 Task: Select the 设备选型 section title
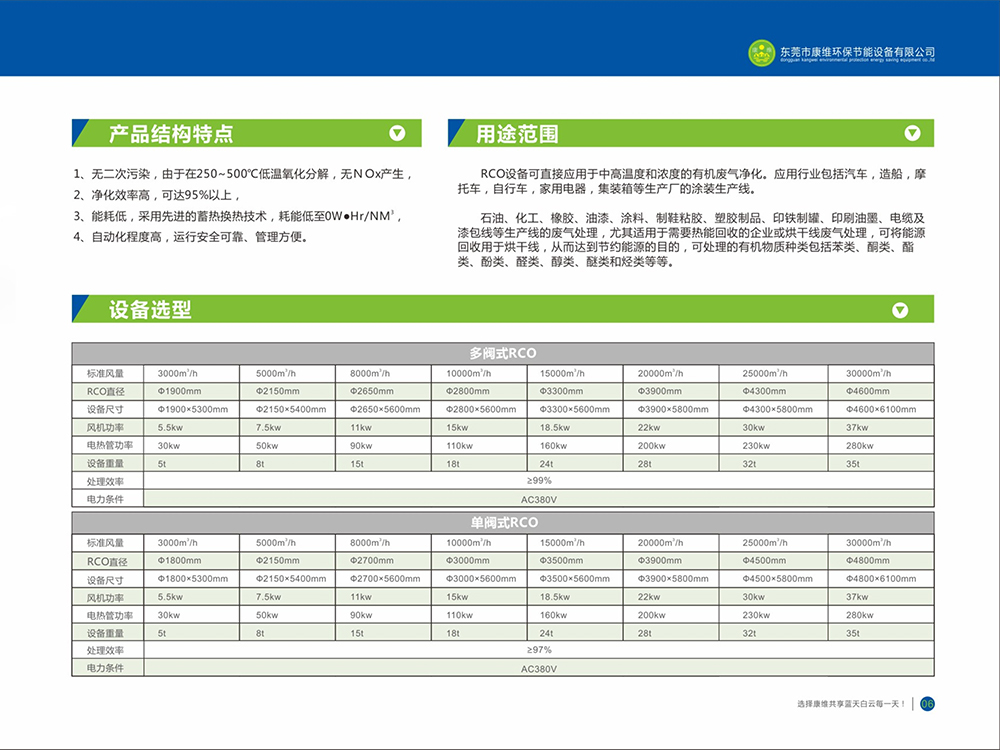pyautogui.click(x=150, y=310)
